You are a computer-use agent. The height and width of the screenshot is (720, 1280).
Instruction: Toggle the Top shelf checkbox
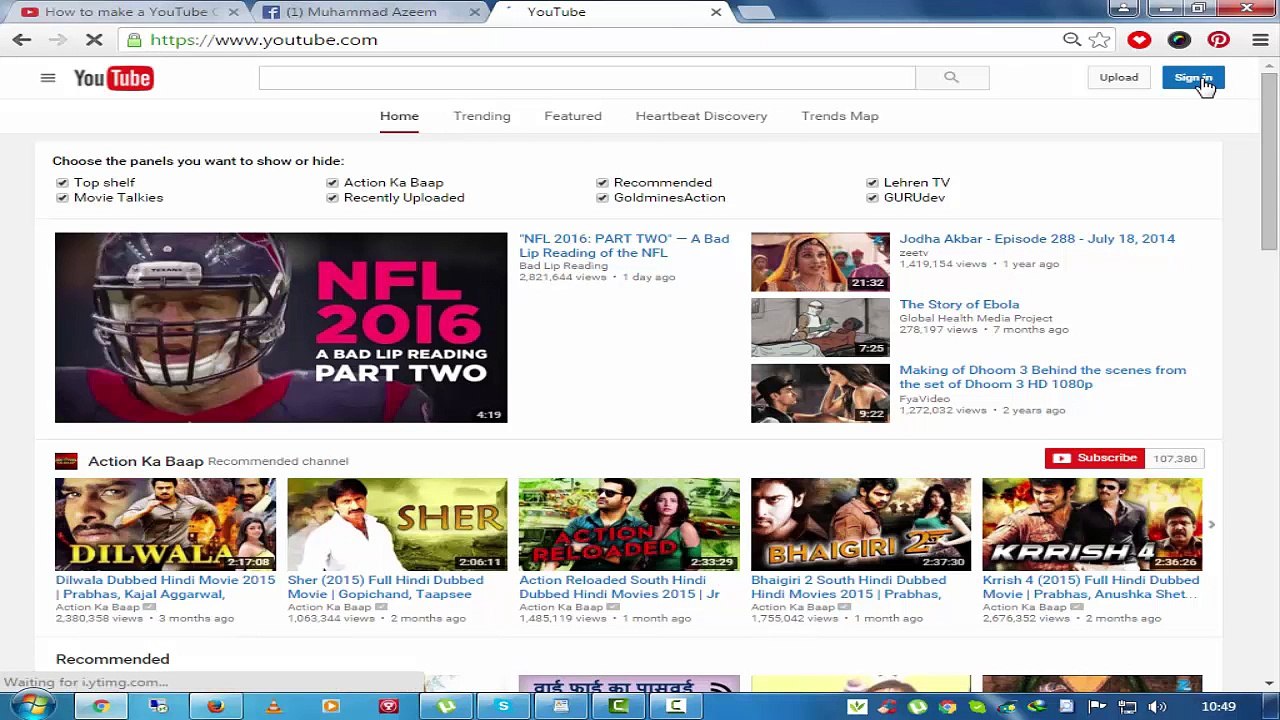click(x=62, y=183)
